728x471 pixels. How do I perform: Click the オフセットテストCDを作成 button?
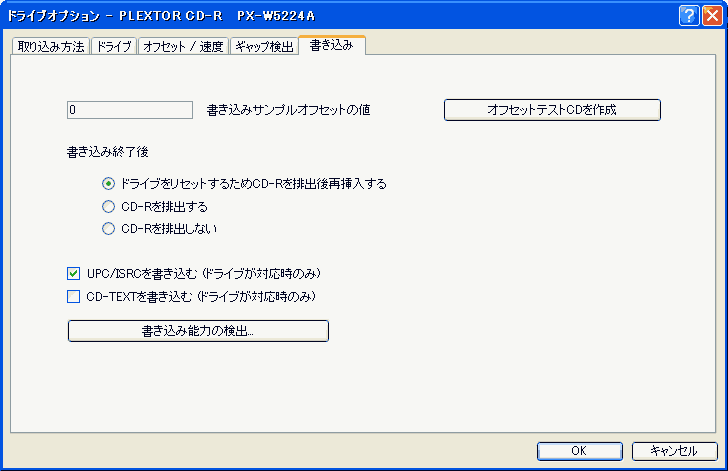tap(552, 110)
